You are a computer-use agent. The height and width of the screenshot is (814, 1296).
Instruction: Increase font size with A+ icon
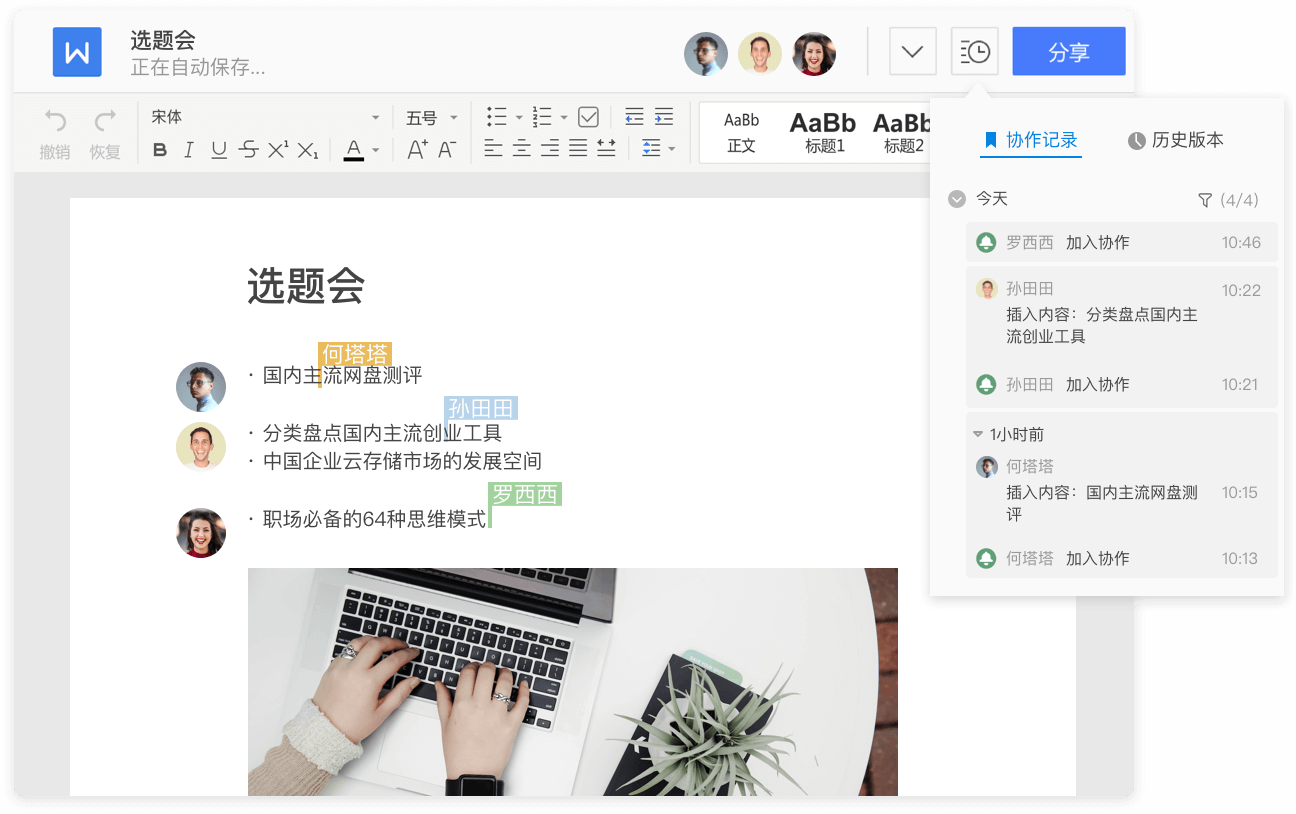[415, 149]
